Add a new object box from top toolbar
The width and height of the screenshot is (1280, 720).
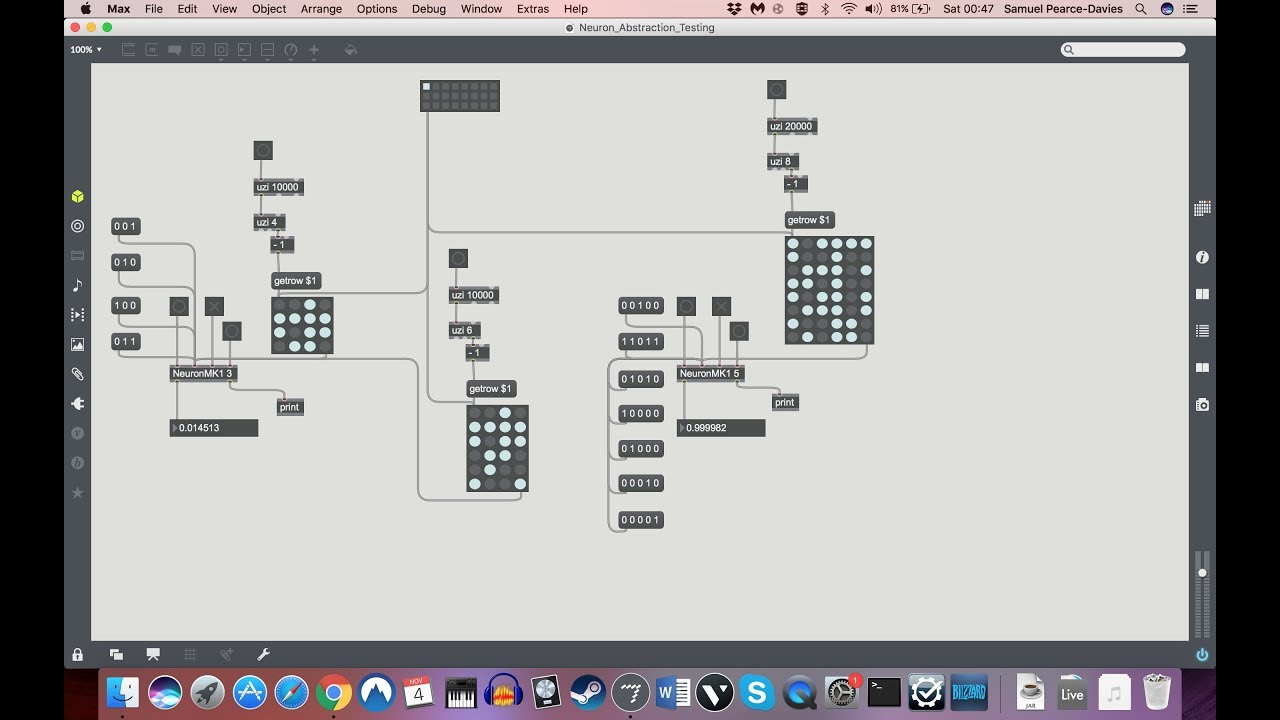tap(129, 50)
